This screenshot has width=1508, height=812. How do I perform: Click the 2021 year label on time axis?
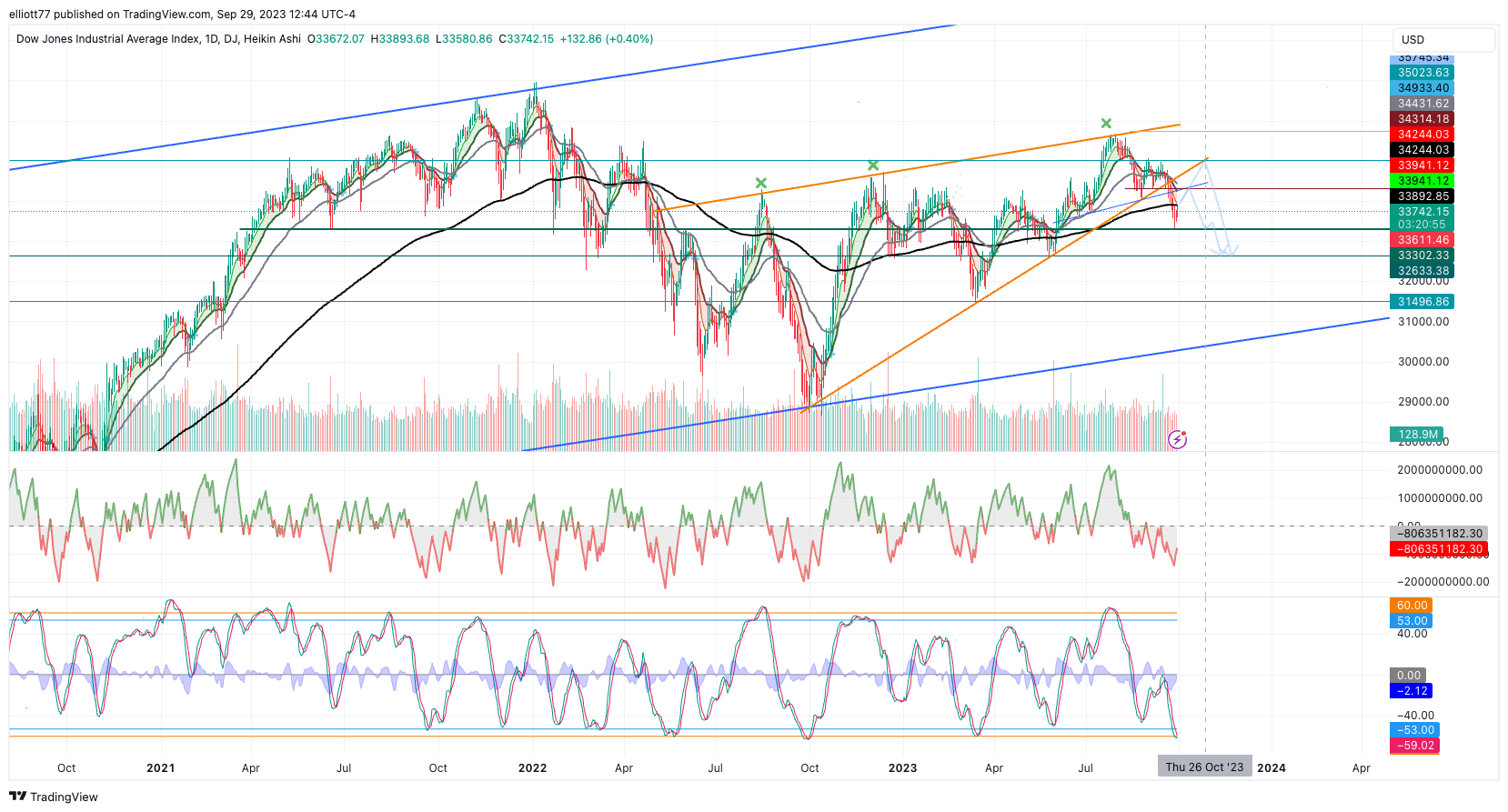coord(161,768)
